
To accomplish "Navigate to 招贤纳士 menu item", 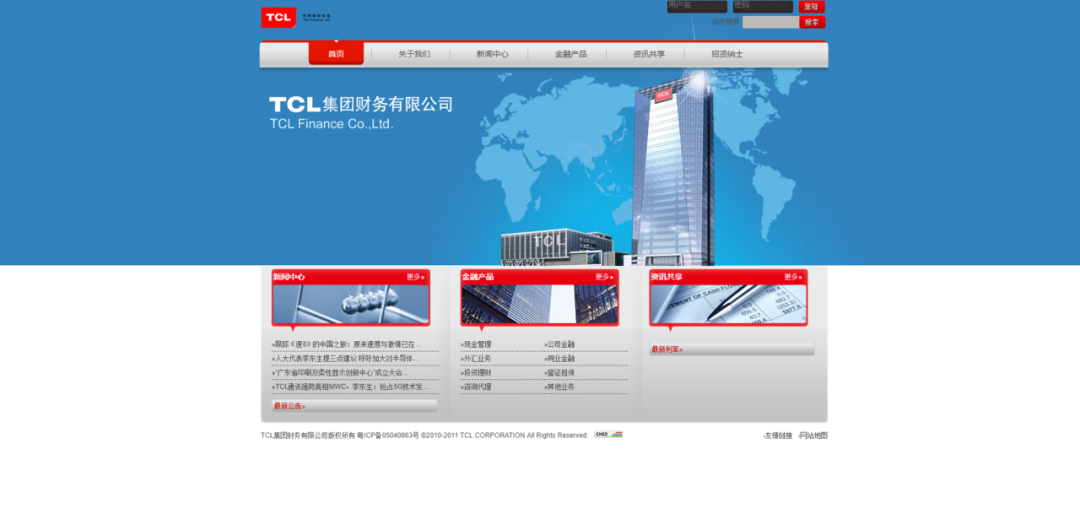I will [x=727, y=54].
